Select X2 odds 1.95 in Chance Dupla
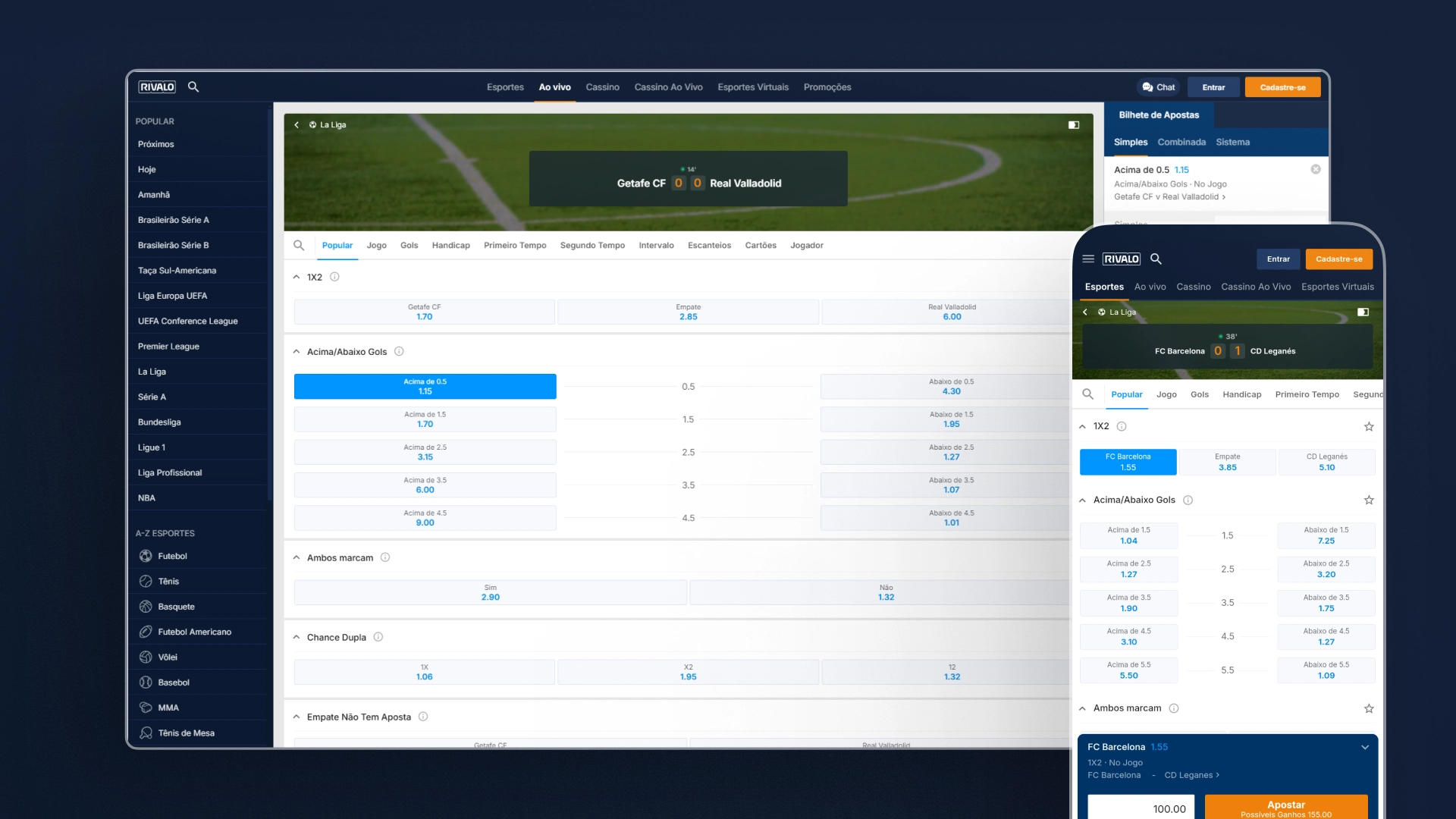The width and height of the screenshot is (1456, 819). click(x=688, y=673)
